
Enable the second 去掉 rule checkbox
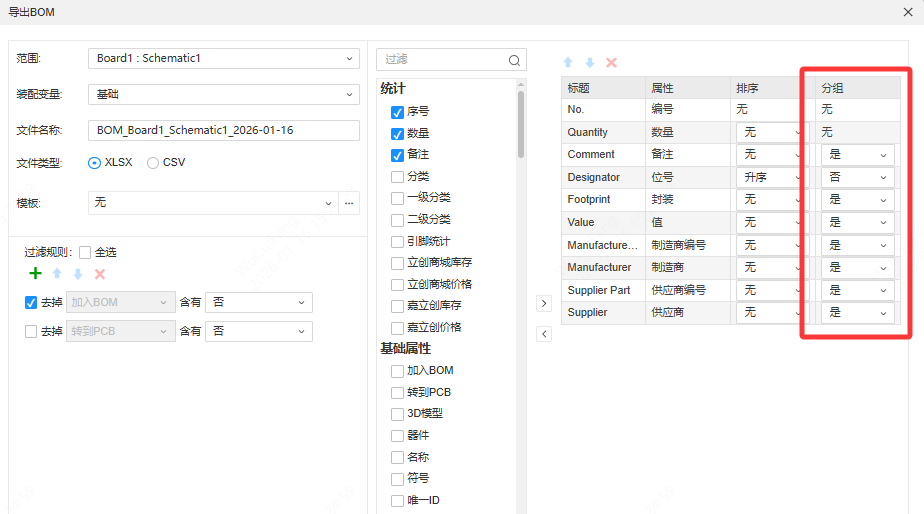click(31, 331)
